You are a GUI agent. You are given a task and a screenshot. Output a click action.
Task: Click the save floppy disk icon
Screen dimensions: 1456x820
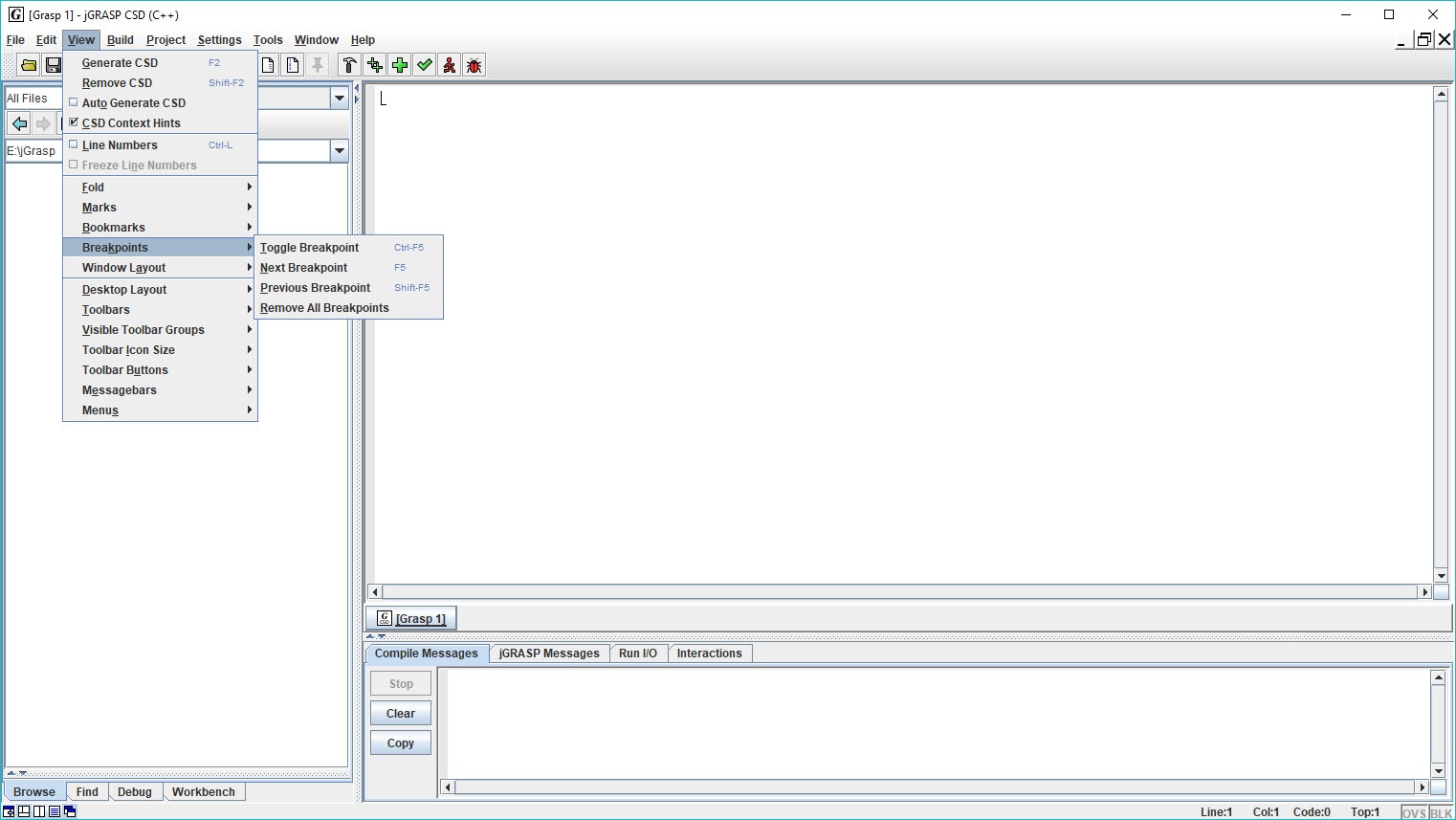(54, 65)
